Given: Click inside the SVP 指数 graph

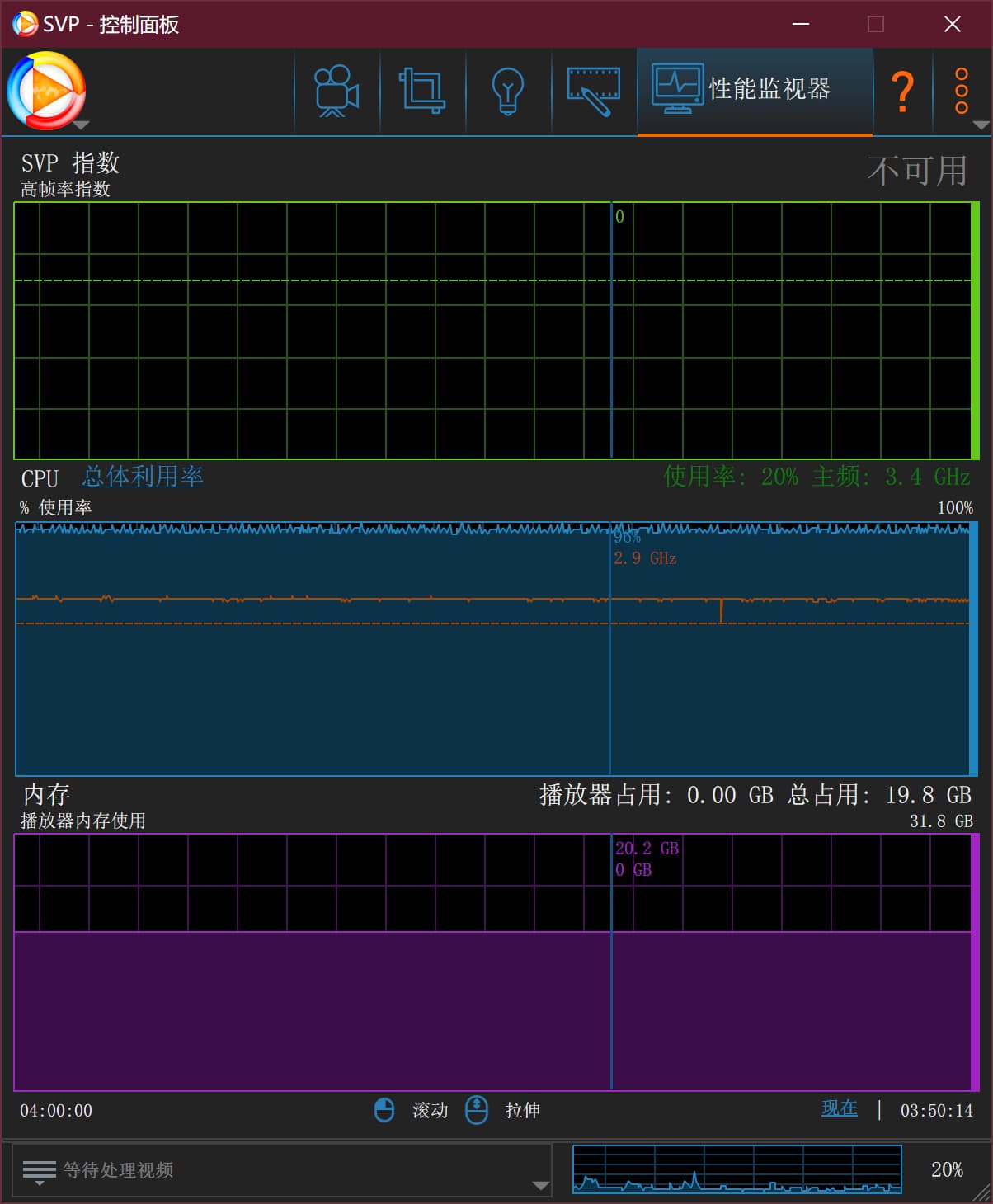Looking at the screenshot, I should point(330,346).
